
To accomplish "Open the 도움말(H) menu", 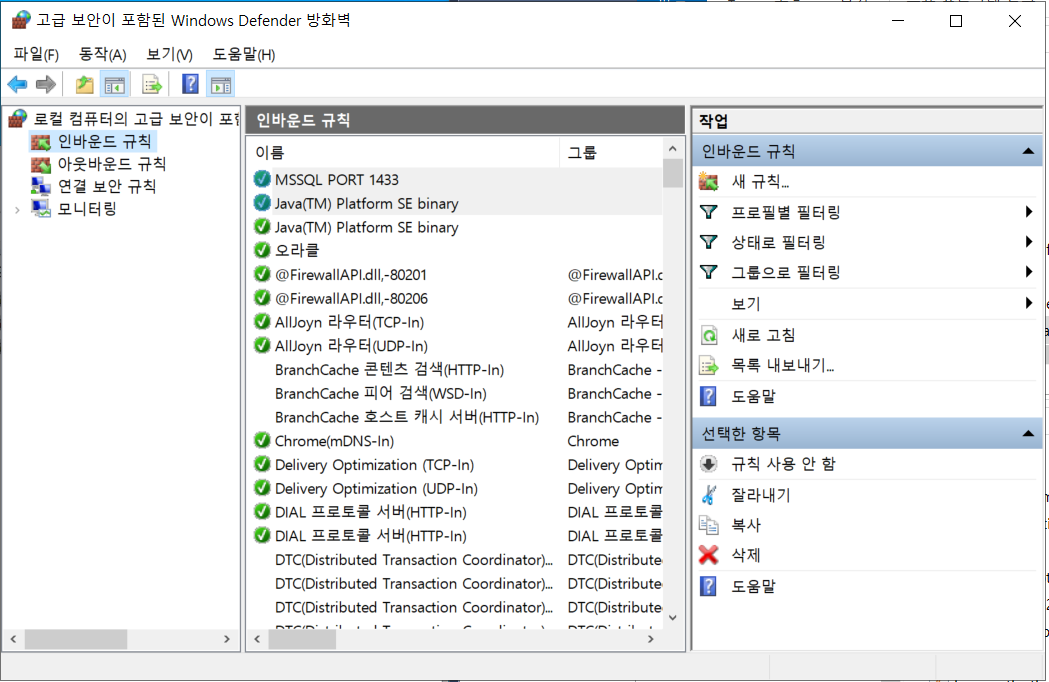I will coord(244,54).
